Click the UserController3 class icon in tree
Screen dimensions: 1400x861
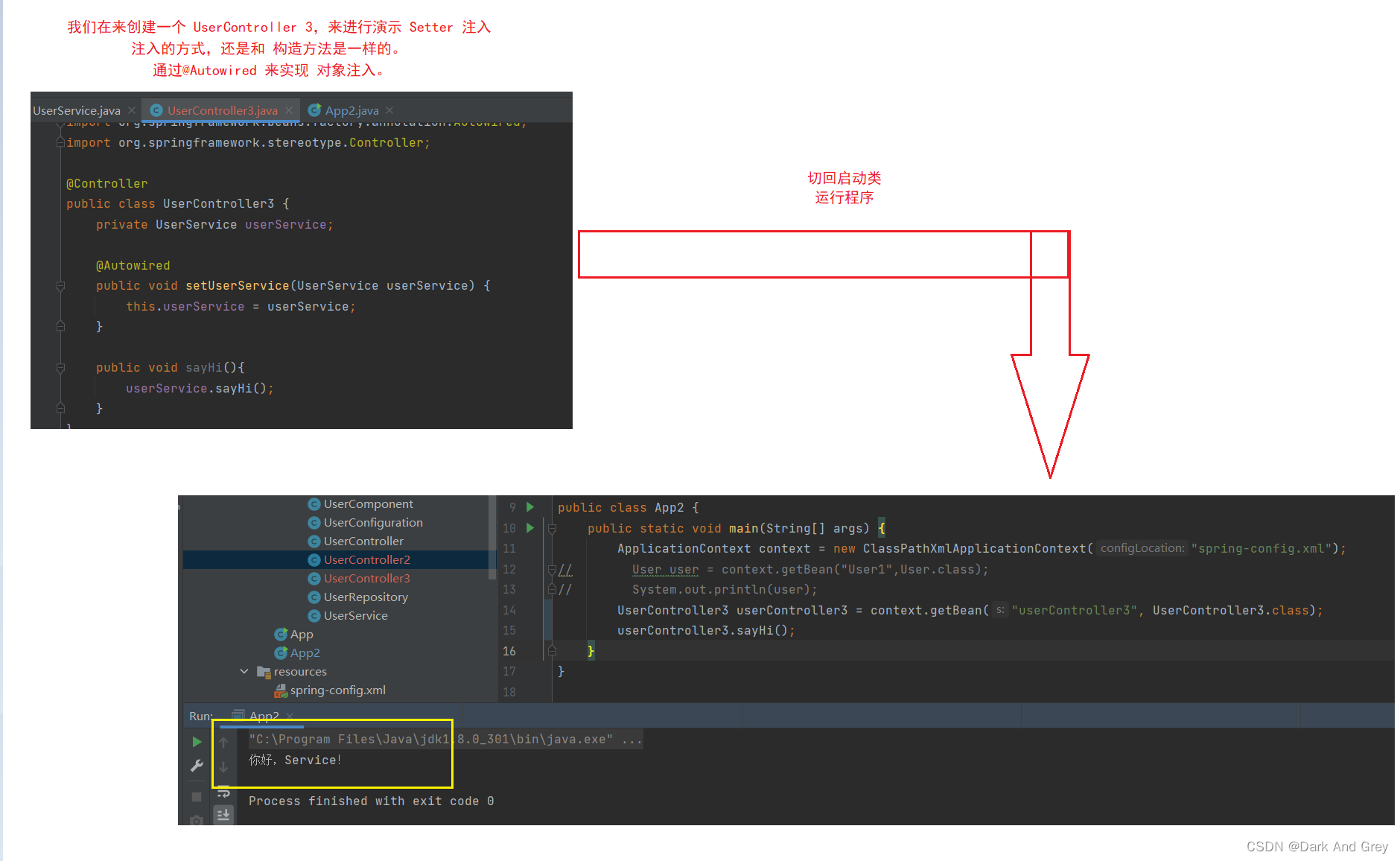[314, 579]
